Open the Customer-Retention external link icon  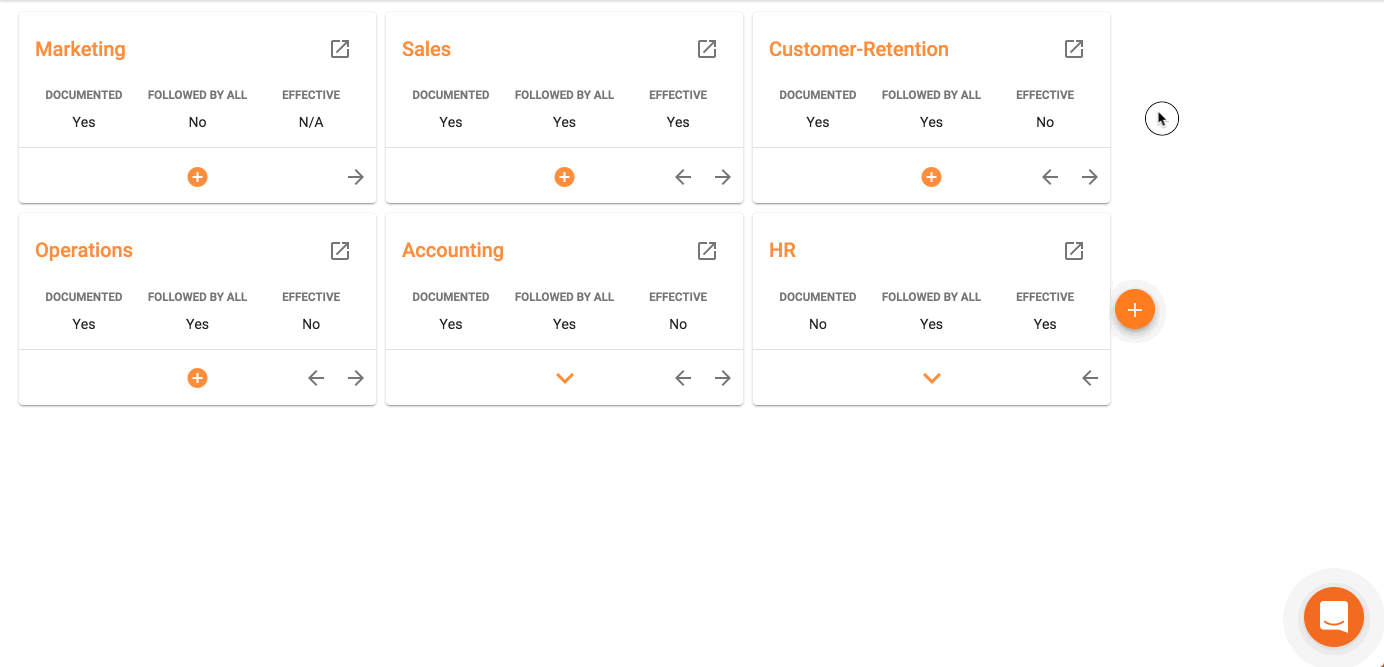coord(1074,48)
